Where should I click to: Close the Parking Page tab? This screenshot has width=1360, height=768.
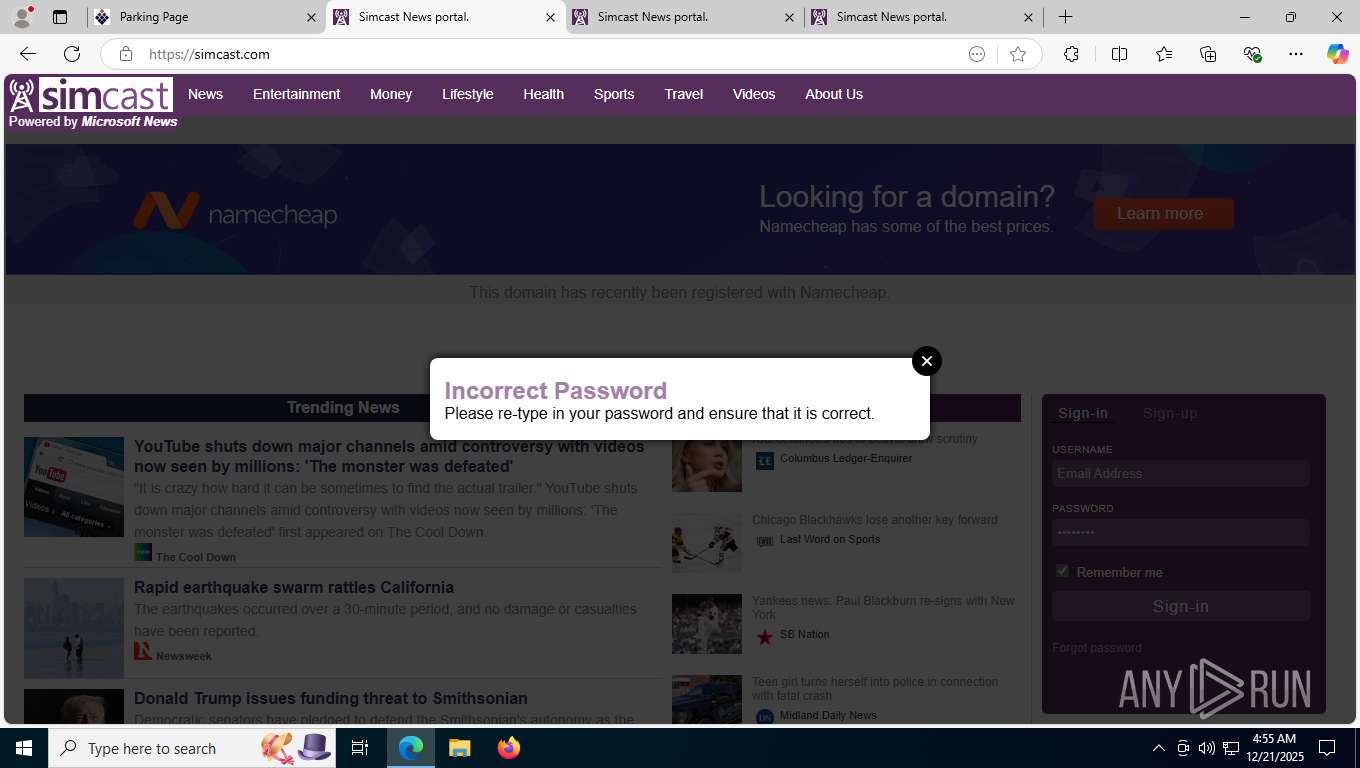click(311, 17)
